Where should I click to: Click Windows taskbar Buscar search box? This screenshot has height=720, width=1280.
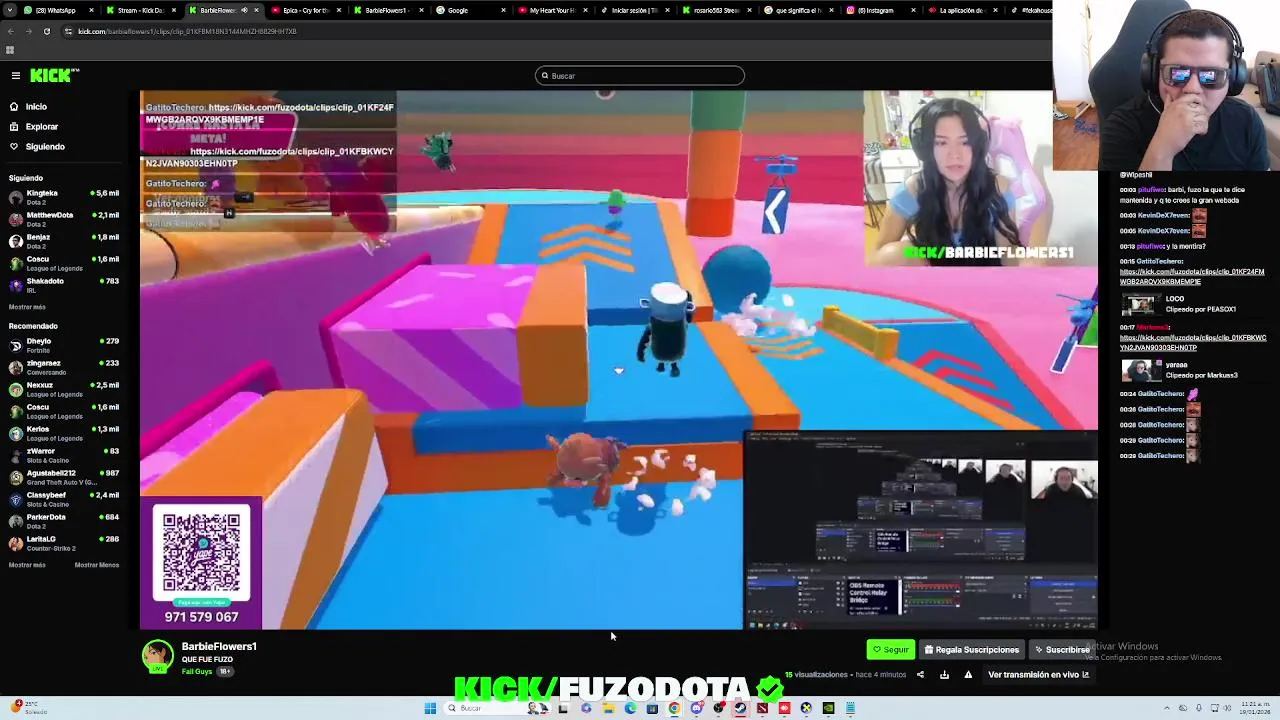coord(497,708)
